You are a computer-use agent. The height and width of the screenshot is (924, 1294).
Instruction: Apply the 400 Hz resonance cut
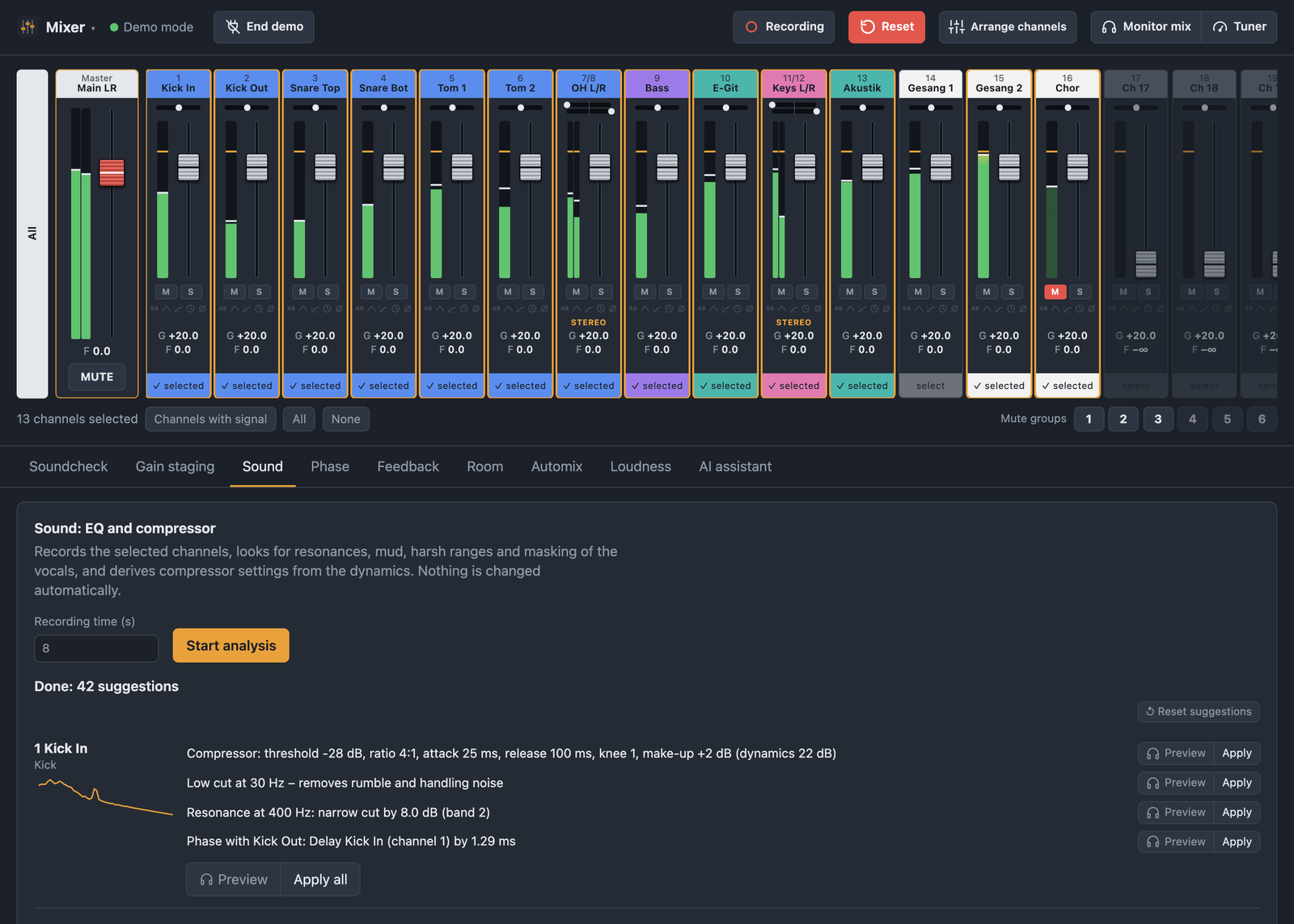coord(1237,812)
